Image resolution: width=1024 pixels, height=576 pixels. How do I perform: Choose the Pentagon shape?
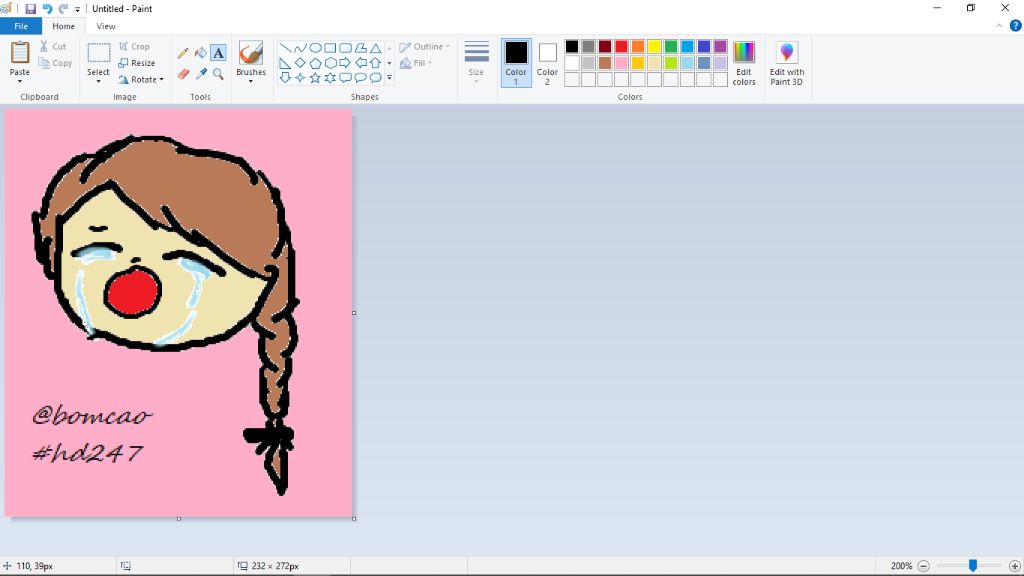(315, 63)
